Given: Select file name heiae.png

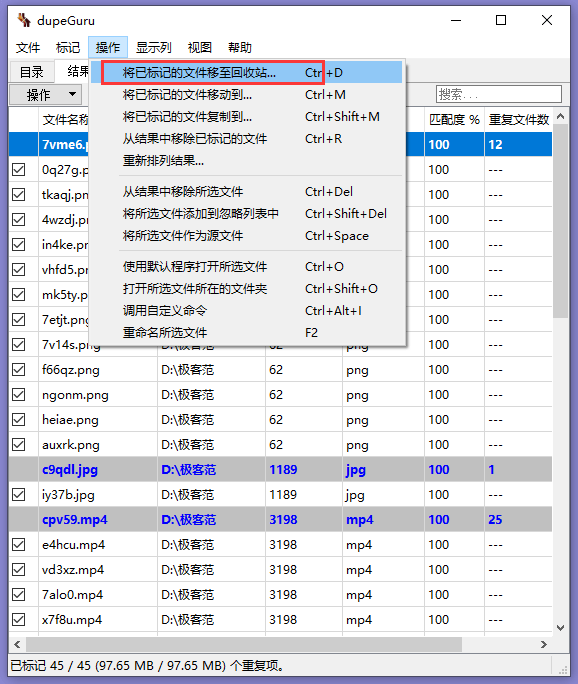Looking at the screenshot, I should [70, 420].
